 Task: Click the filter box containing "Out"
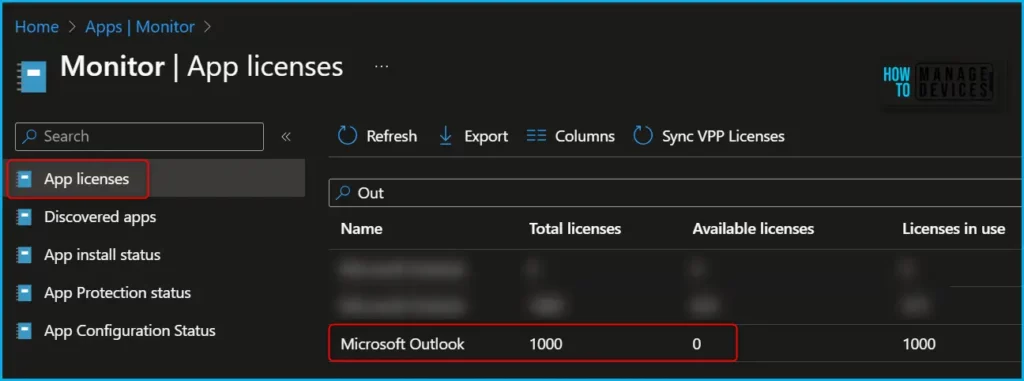click(676, 193)
